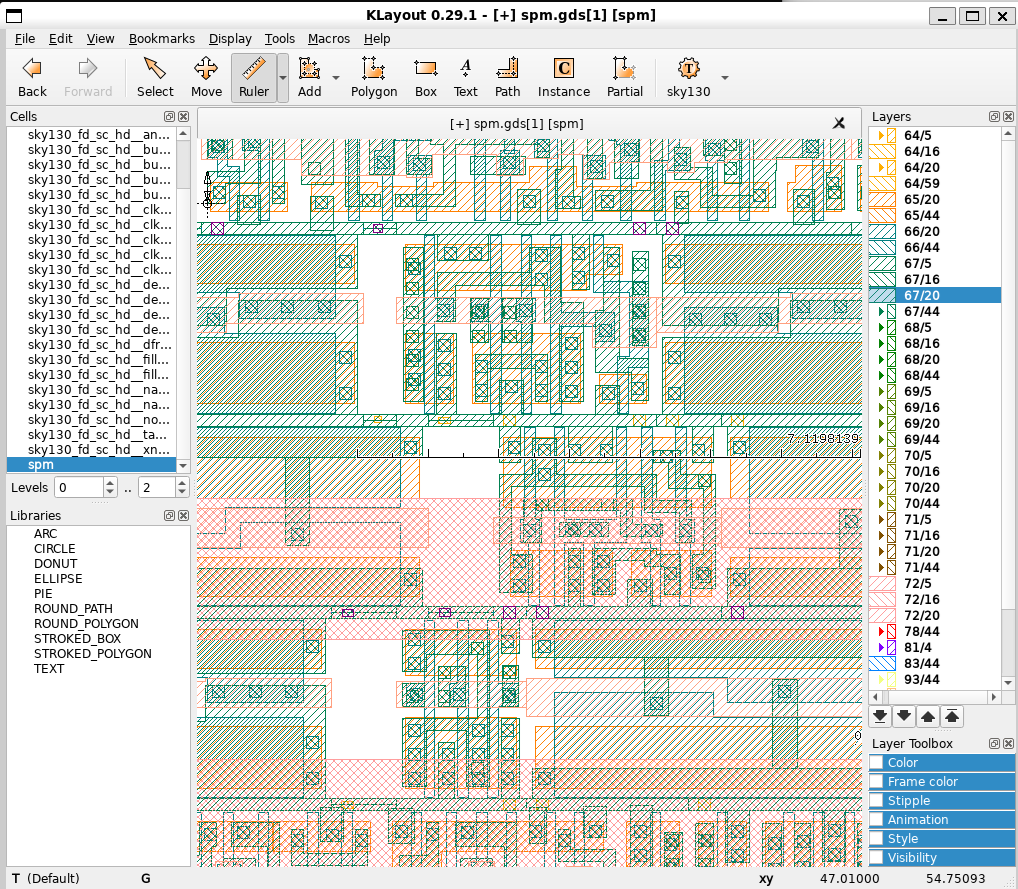Enable the Partial selection tool
This screenshot has width=1018, height=889.
[624, 77]
